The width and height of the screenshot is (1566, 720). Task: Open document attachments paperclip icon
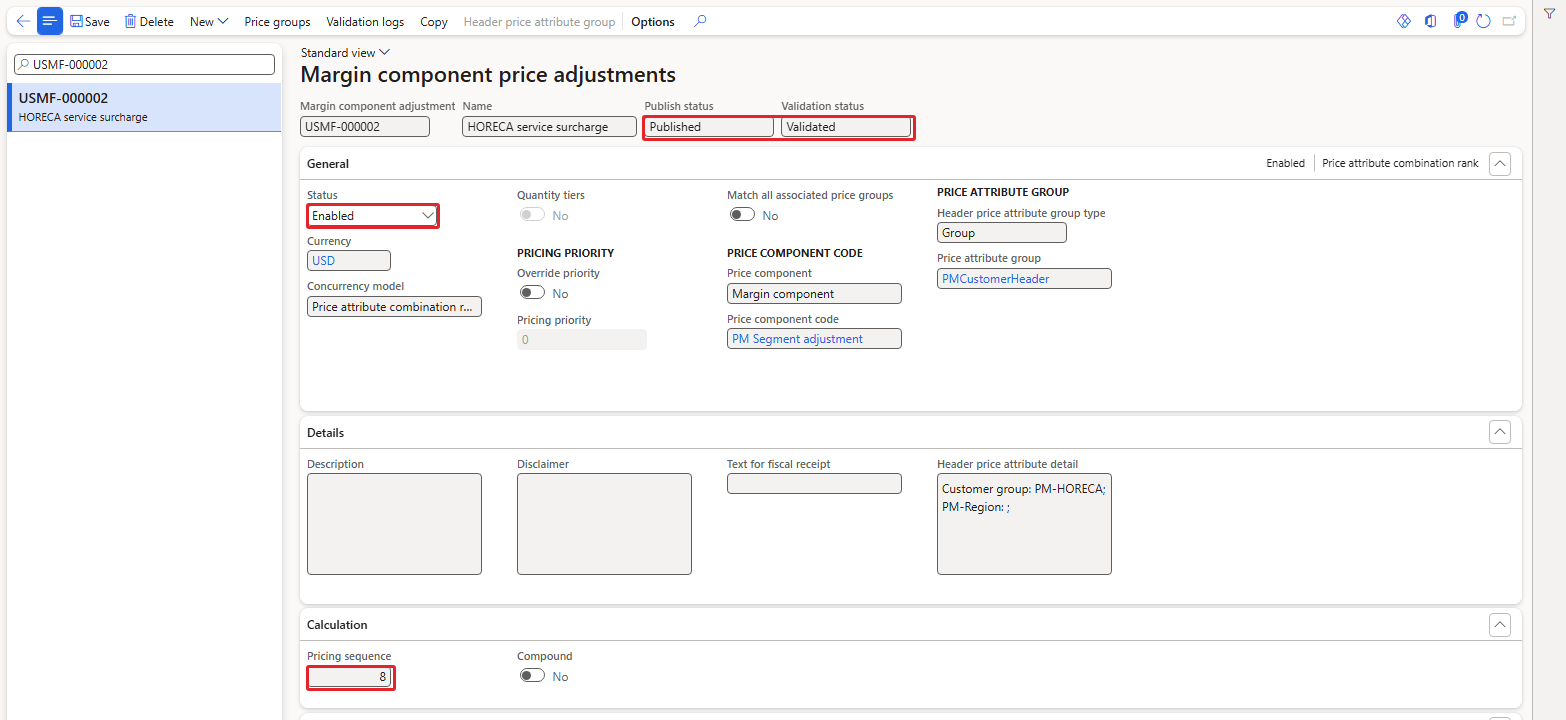pos(1459,21)
